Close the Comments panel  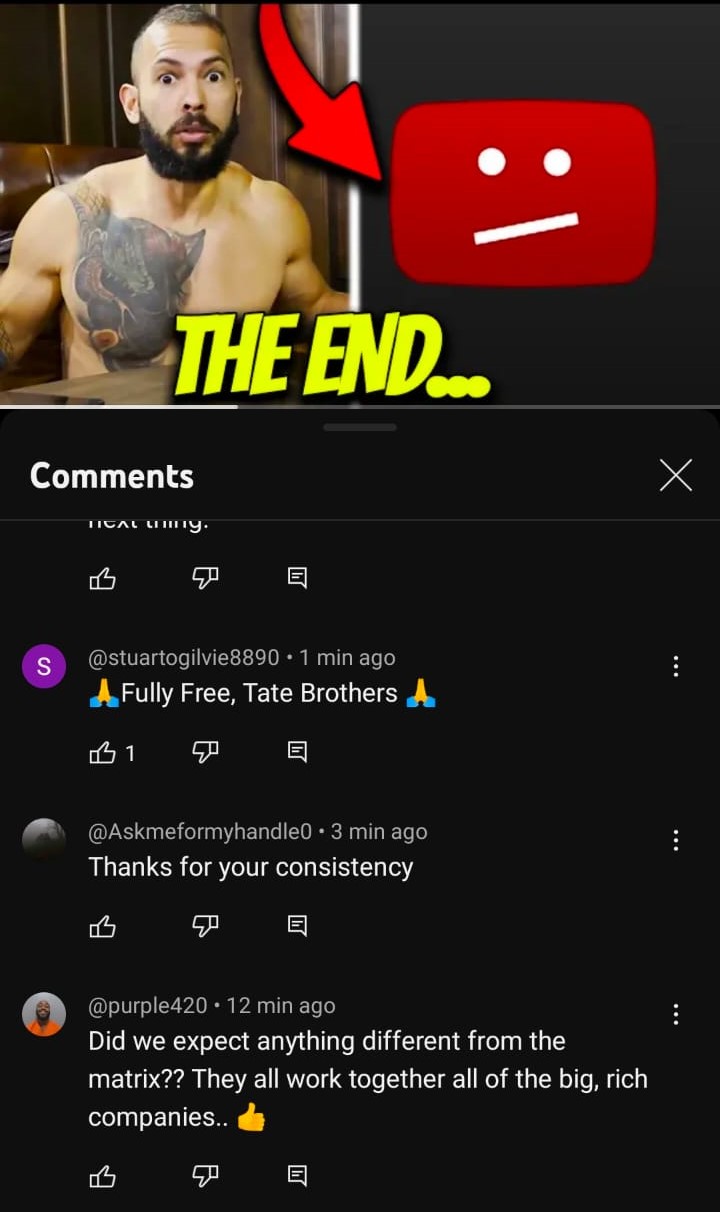tap(676, 476)
